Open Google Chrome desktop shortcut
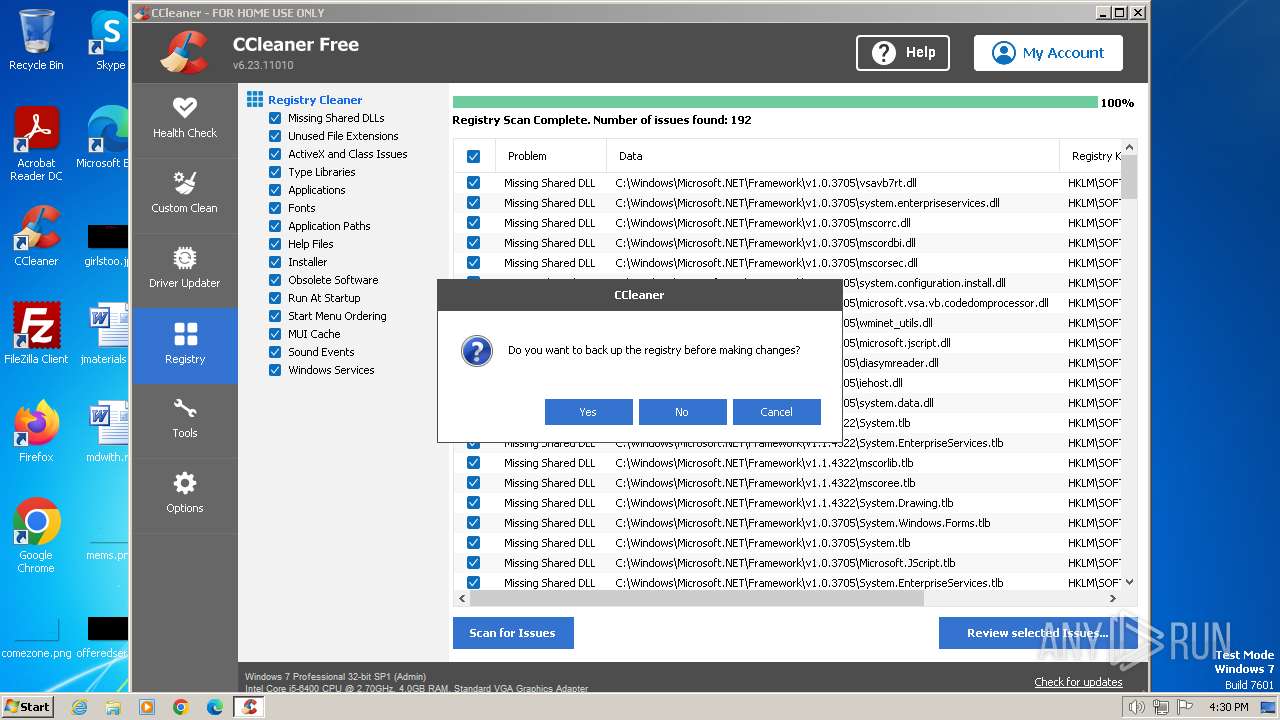1280x720 pixels. click(37, 536)
